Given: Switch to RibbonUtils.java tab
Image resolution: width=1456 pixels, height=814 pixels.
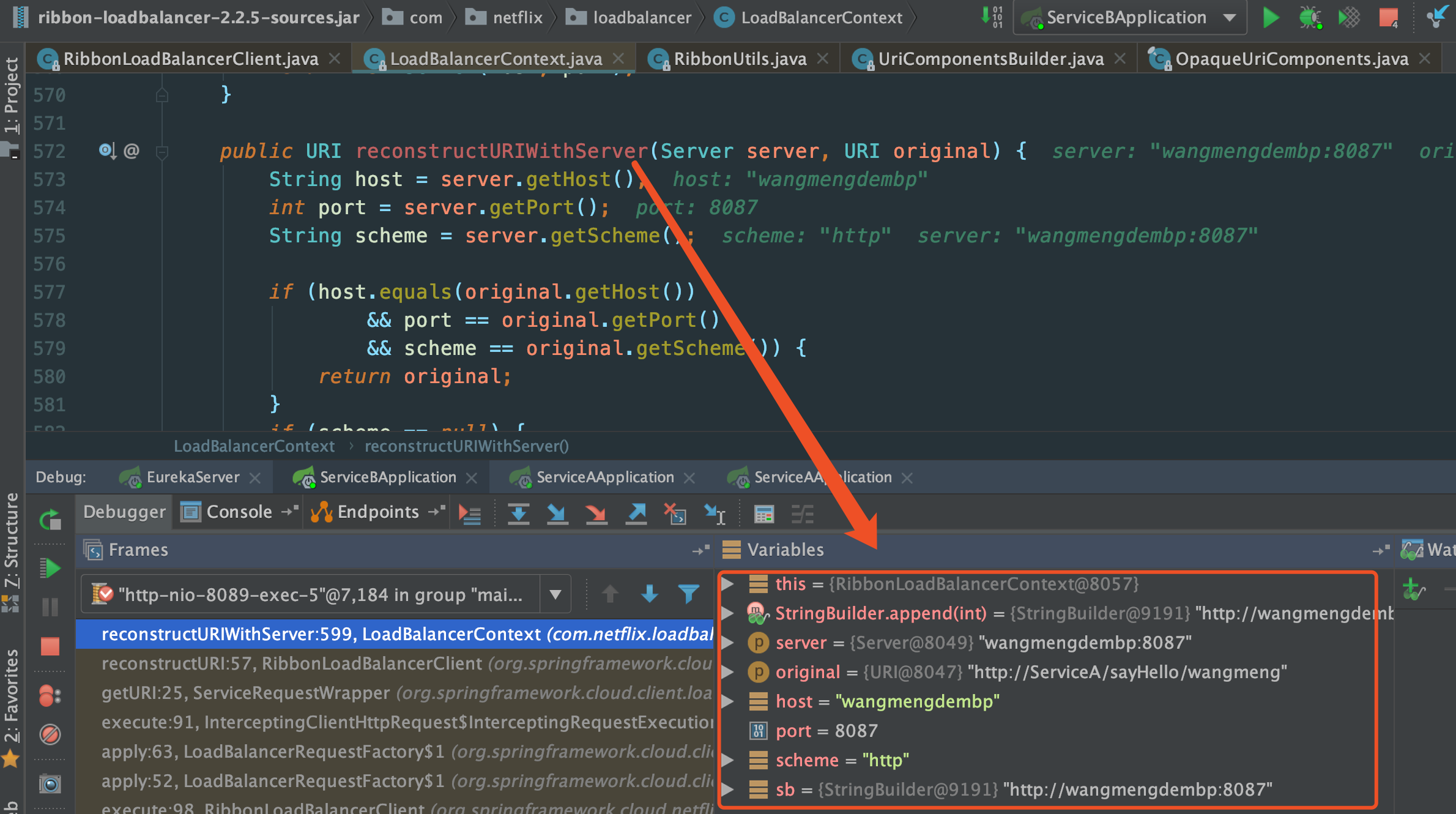Looking at the screenshot, I should pyautogui.click(x=739, y=59).
